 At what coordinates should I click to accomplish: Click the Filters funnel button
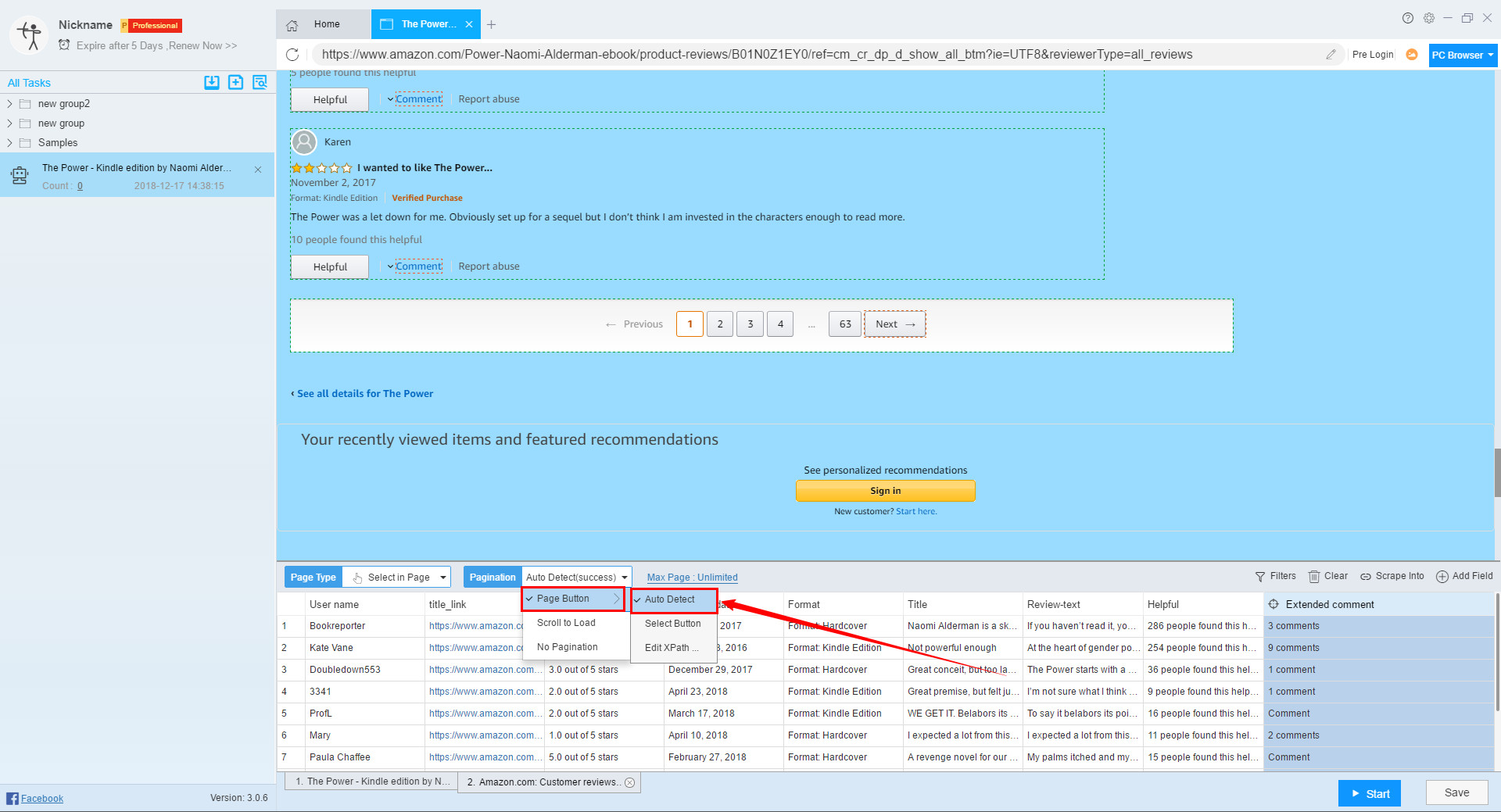[1275, 576]
